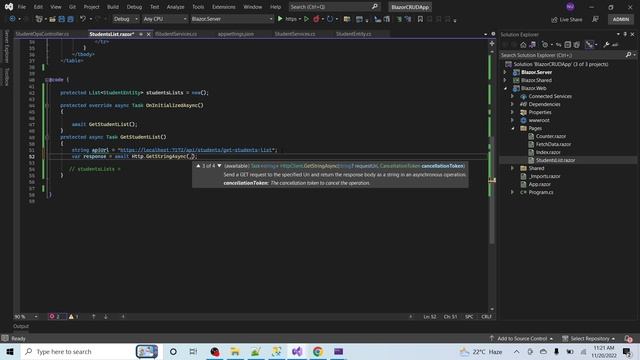Collapse the Blazor.Web project node
The image size is (640, 360).
tap(505, 88)
